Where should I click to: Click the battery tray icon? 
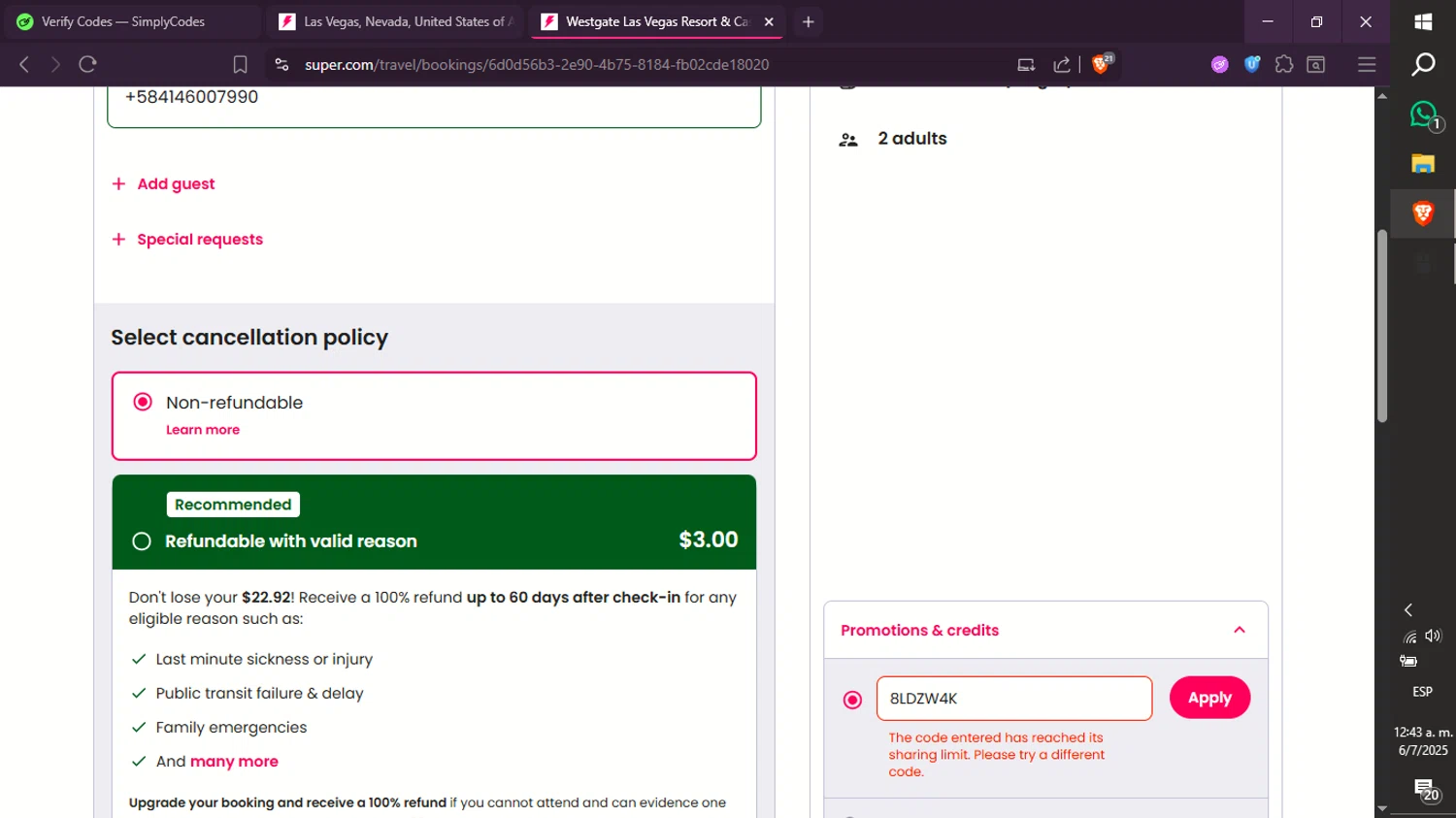[1408, 661]
